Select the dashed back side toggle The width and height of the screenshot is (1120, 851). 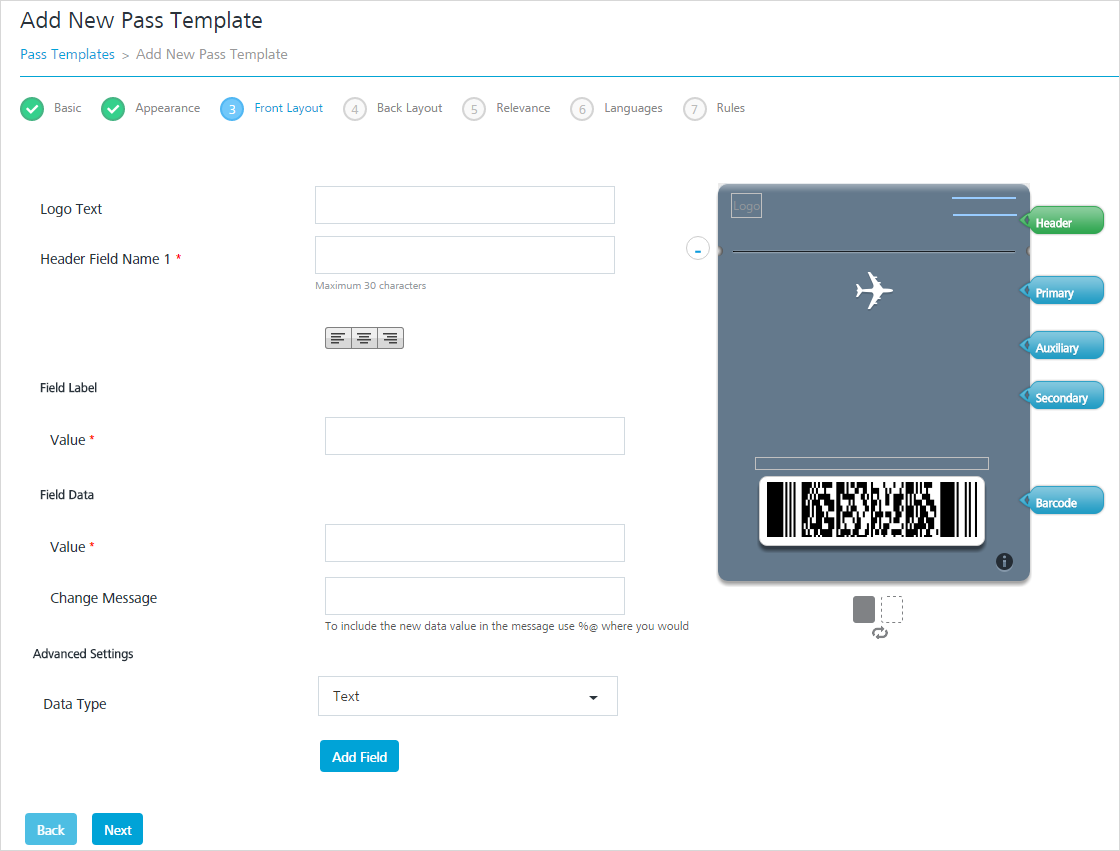coord(891,609)
